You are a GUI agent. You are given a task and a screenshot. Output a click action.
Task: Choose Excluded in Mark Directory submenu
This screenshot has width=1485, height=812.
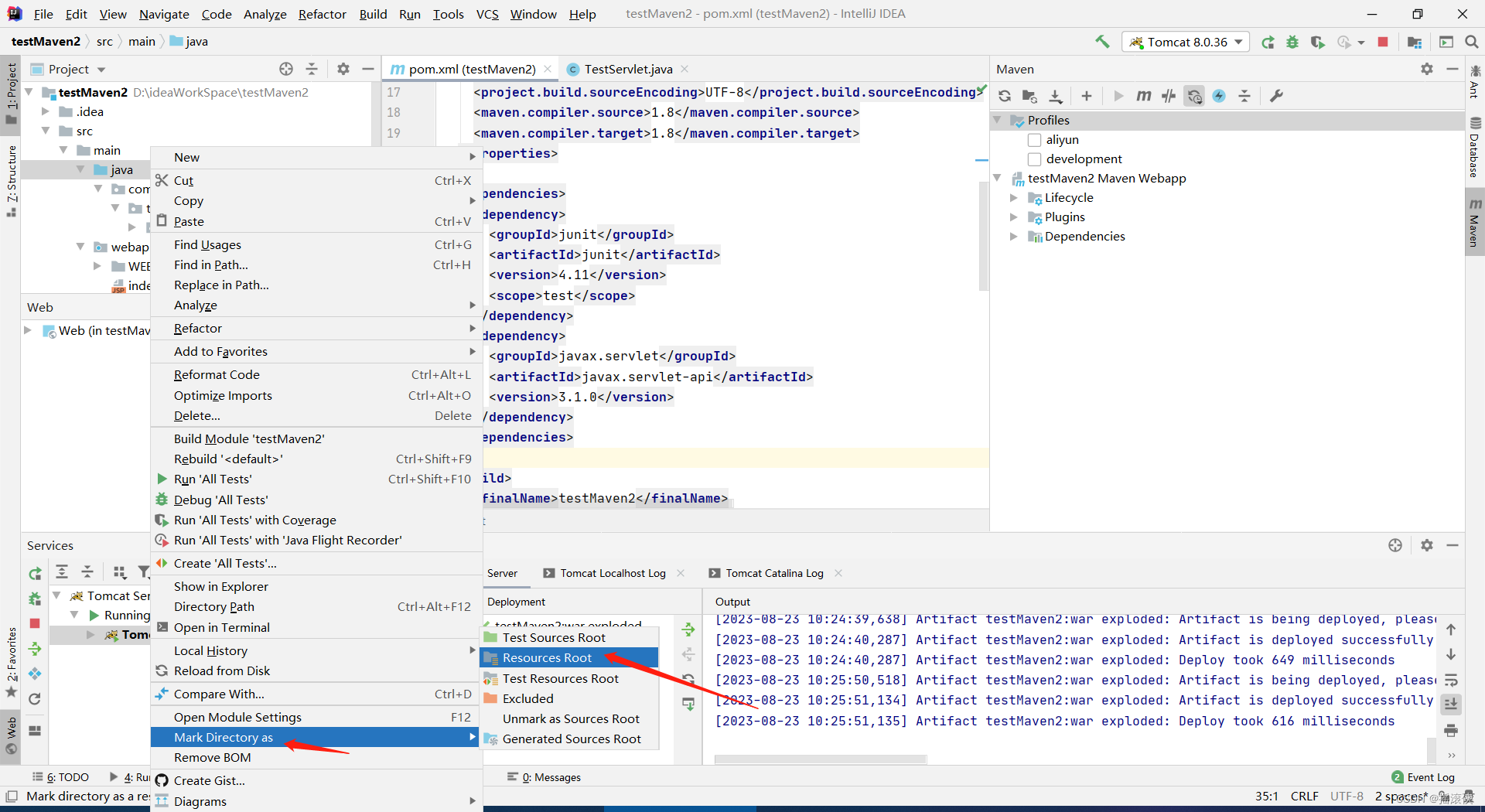(x=569, y=698)
